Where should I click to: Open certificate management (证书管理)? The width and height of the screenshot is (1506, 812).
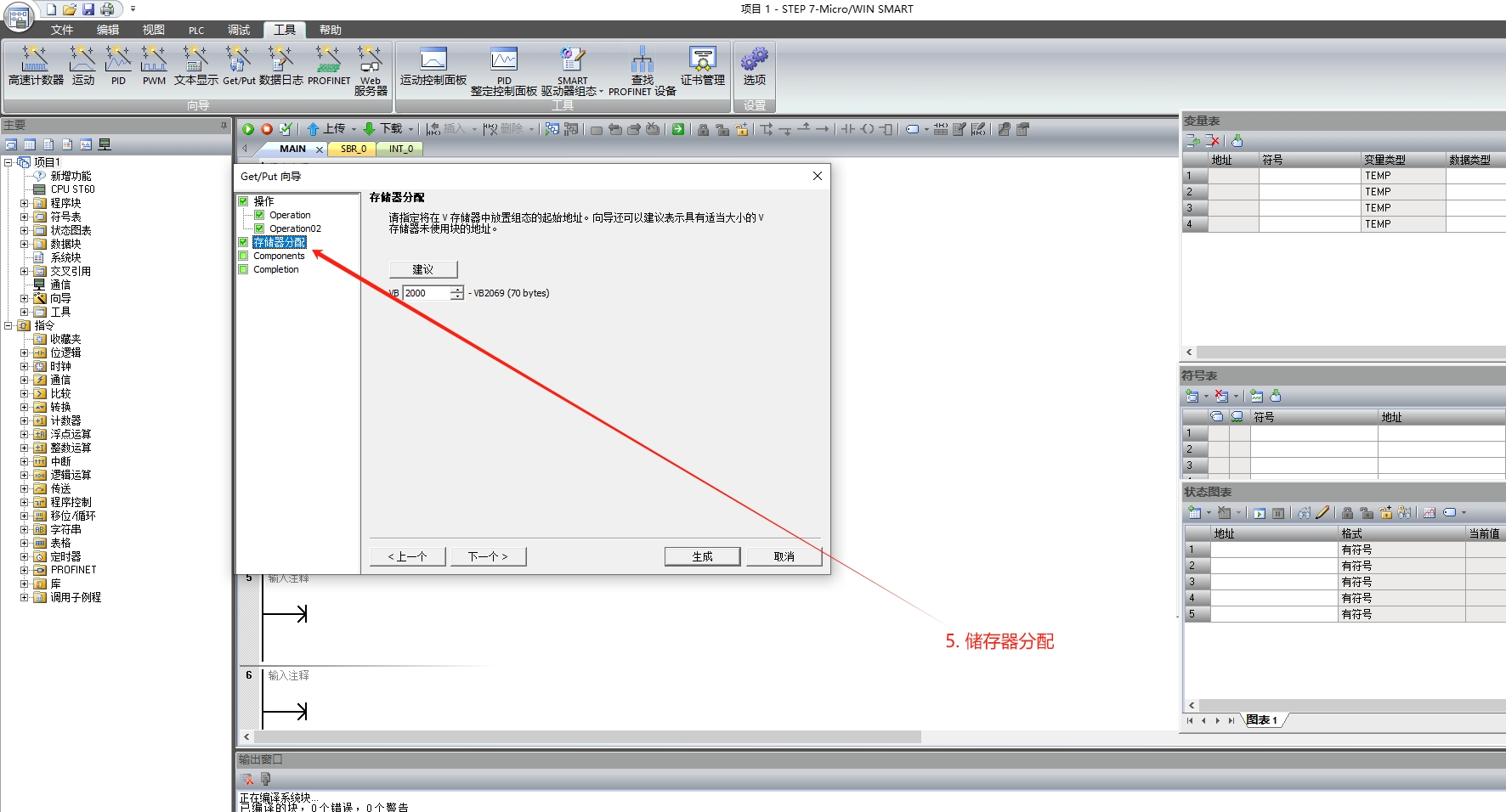[702, 65]
